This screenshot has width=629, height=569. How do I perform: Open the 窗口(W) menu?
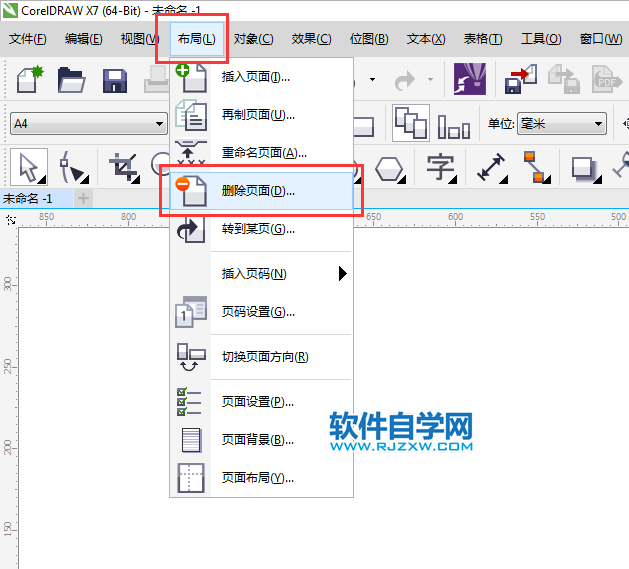(x=601, y=39)
